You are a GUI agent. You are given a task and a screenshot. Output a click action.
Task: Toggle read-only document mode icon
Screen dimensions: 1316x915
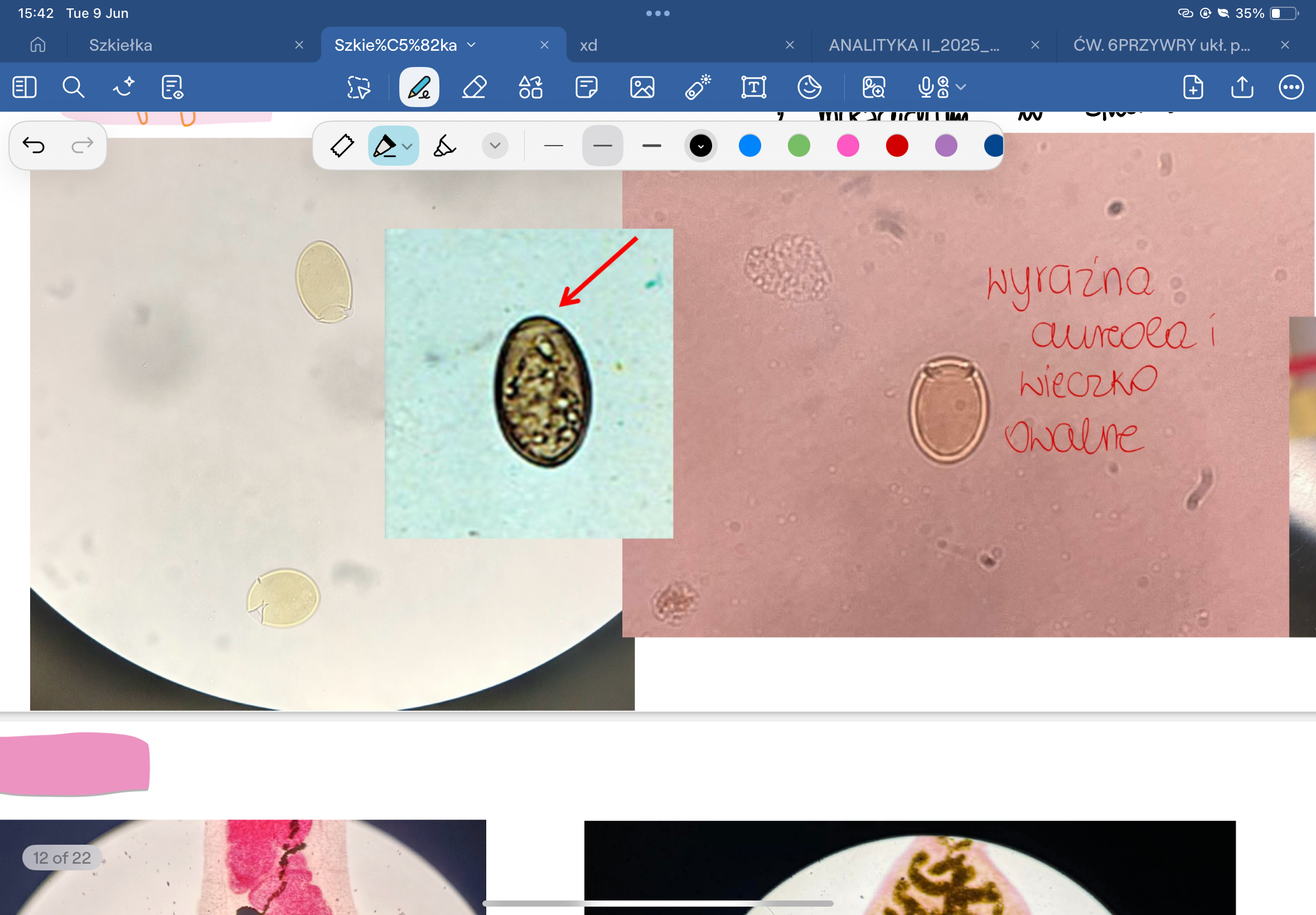[172, 87]
